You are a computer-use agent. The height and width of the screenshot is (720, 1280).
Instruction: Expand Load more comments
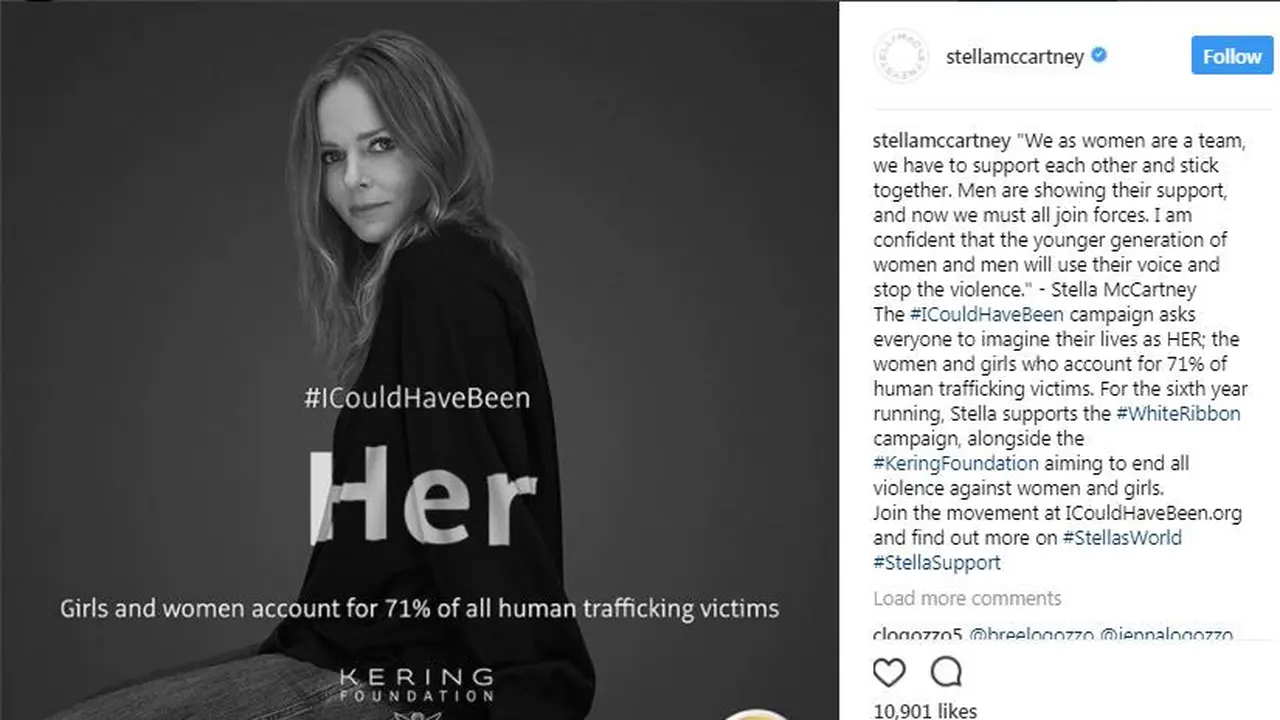point(967,599)
